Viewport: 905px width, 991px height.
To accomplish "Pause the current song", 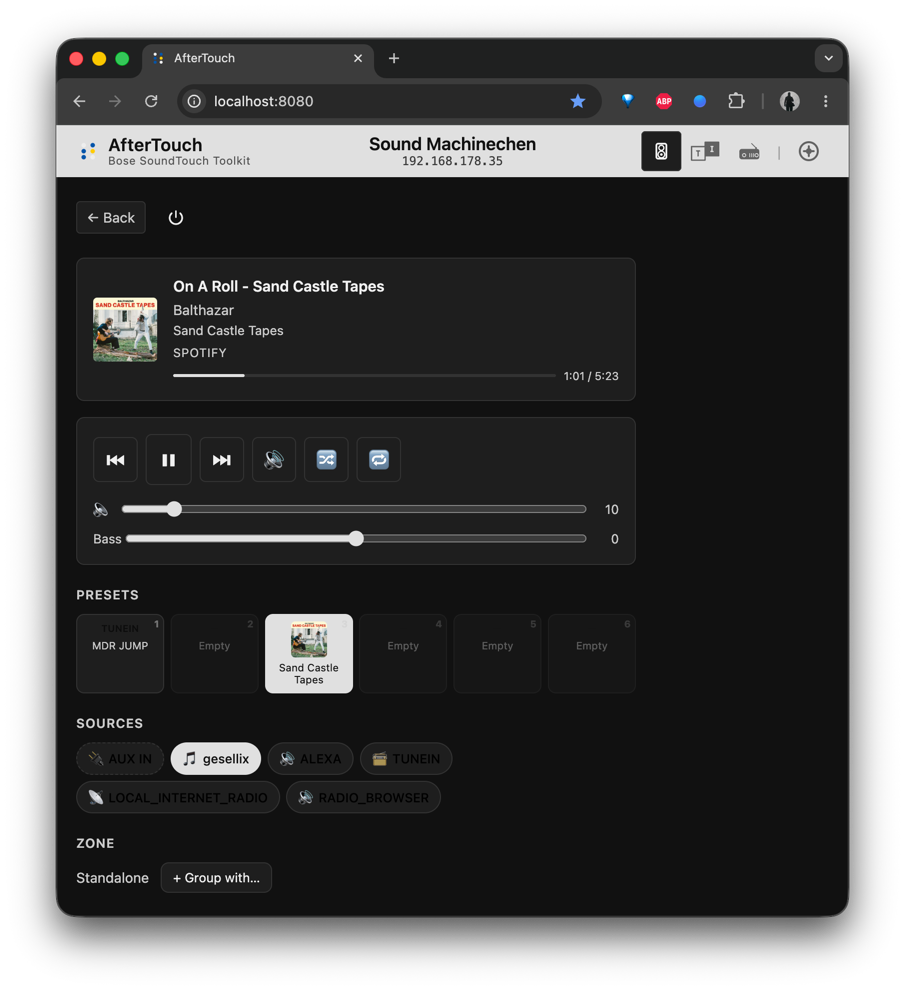I will tap(168, 459).
